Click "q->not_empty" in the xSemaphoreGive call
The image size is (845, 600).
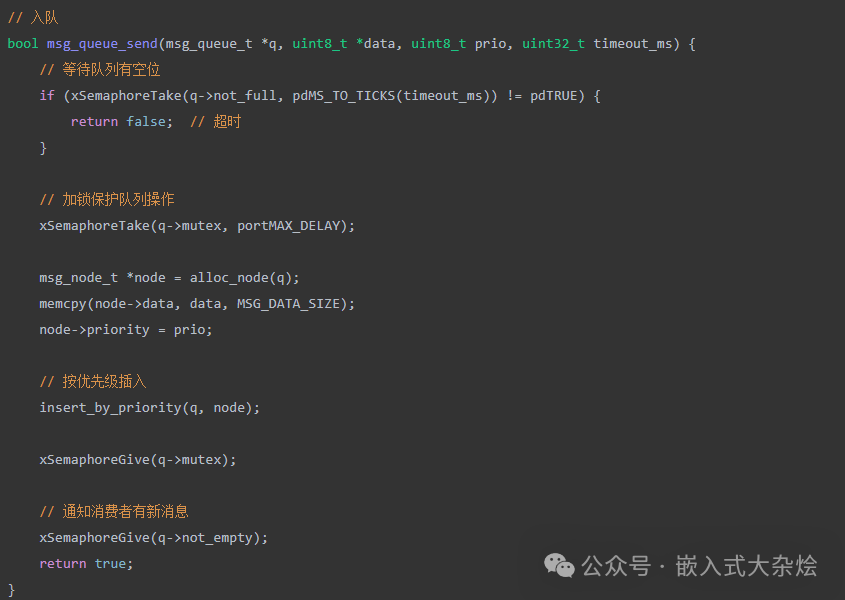point(205,537)
